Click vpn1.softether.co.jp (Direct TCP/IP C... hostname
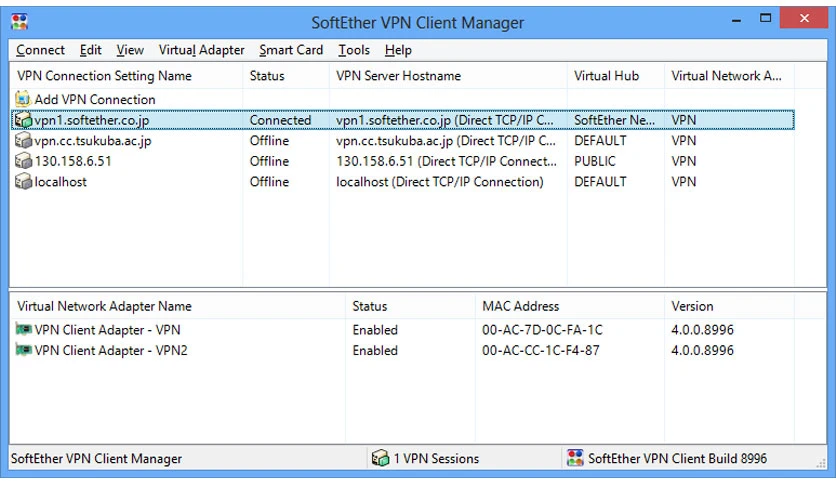The image size is (836, 484). 445,120
